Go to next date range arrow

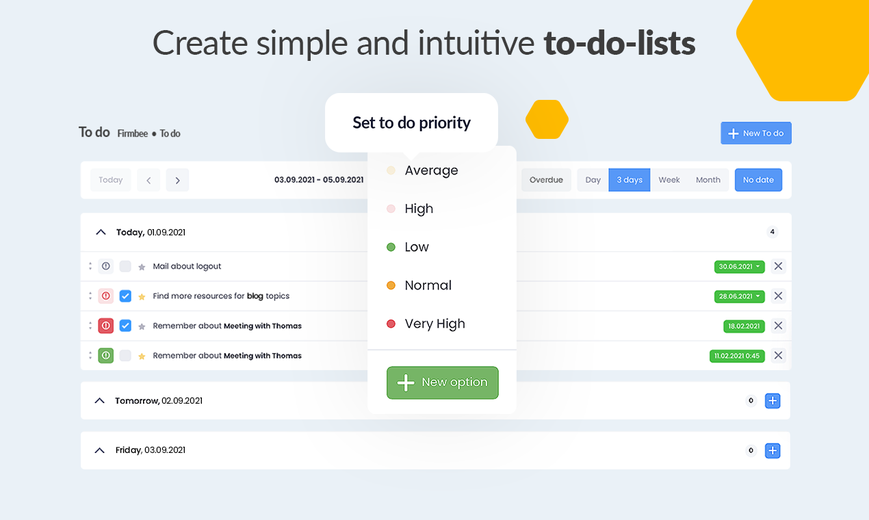177,180
